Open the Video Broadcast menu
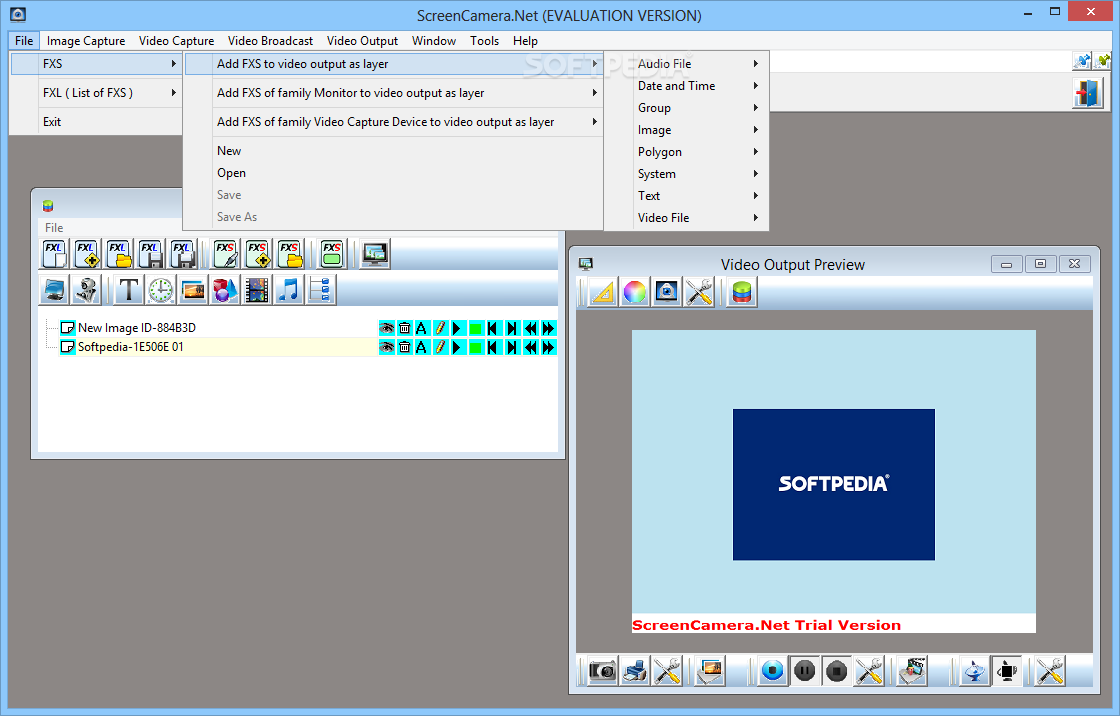 (270, 41)
